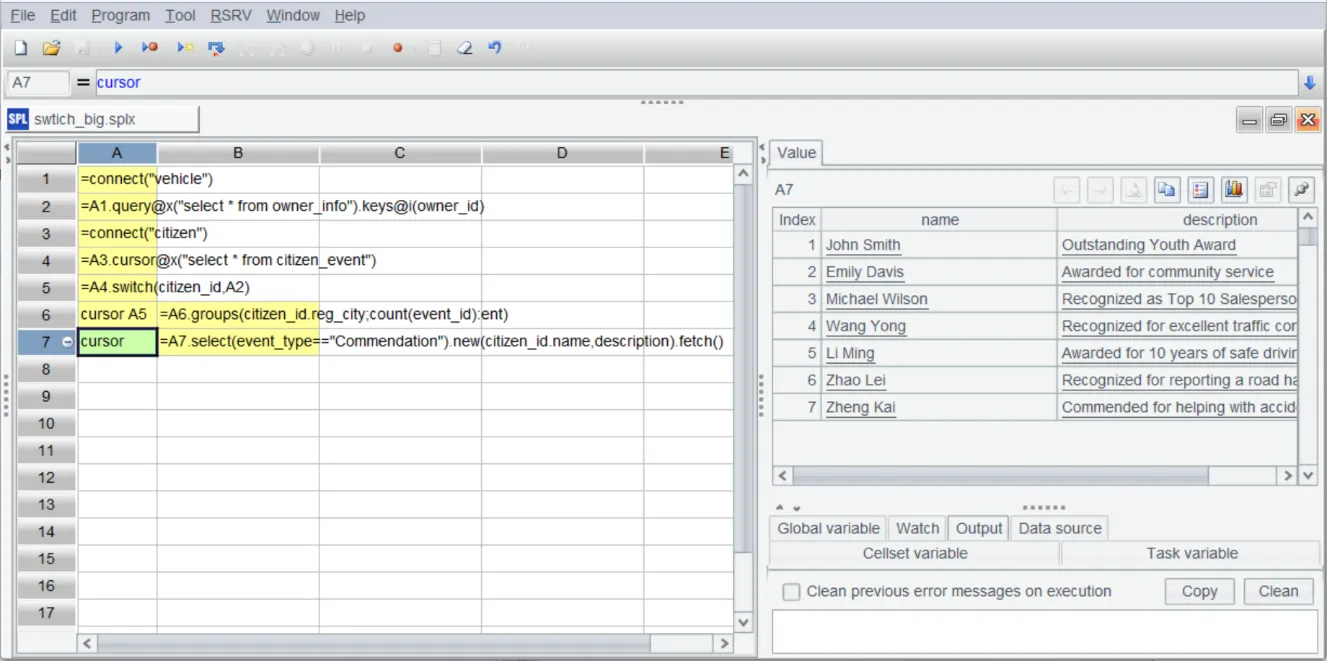Screen dimensions: 1327x661
Task: Open the RSRV menu
Action: coord(231,15)
